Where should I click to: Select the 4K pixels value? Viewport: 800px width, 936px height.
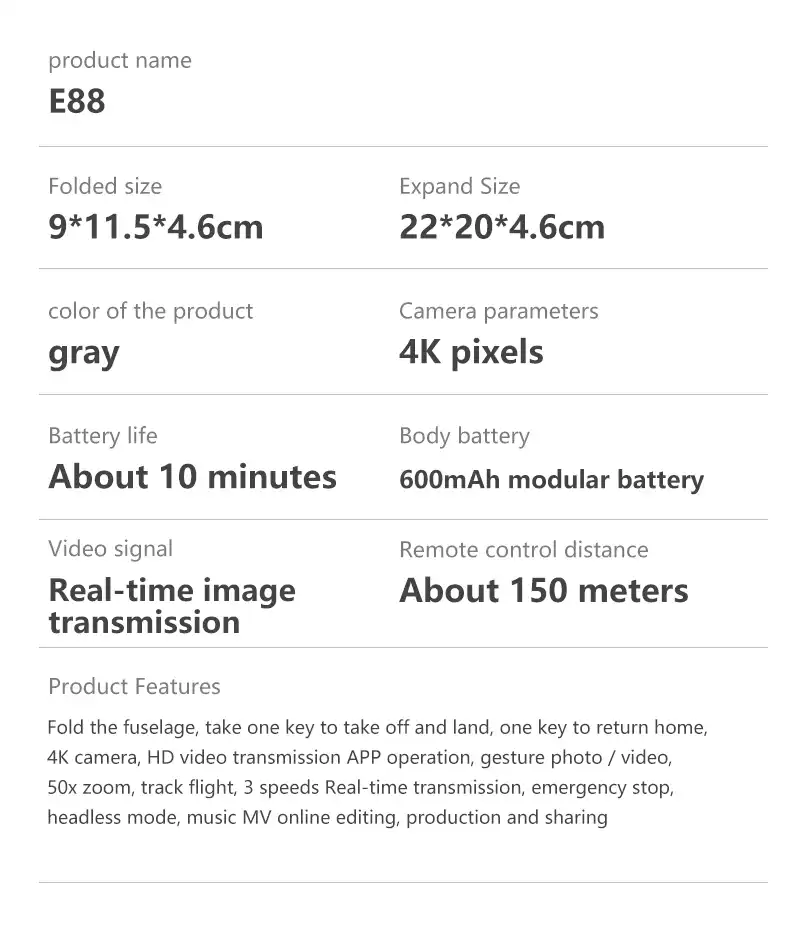[x=472, y=352]
